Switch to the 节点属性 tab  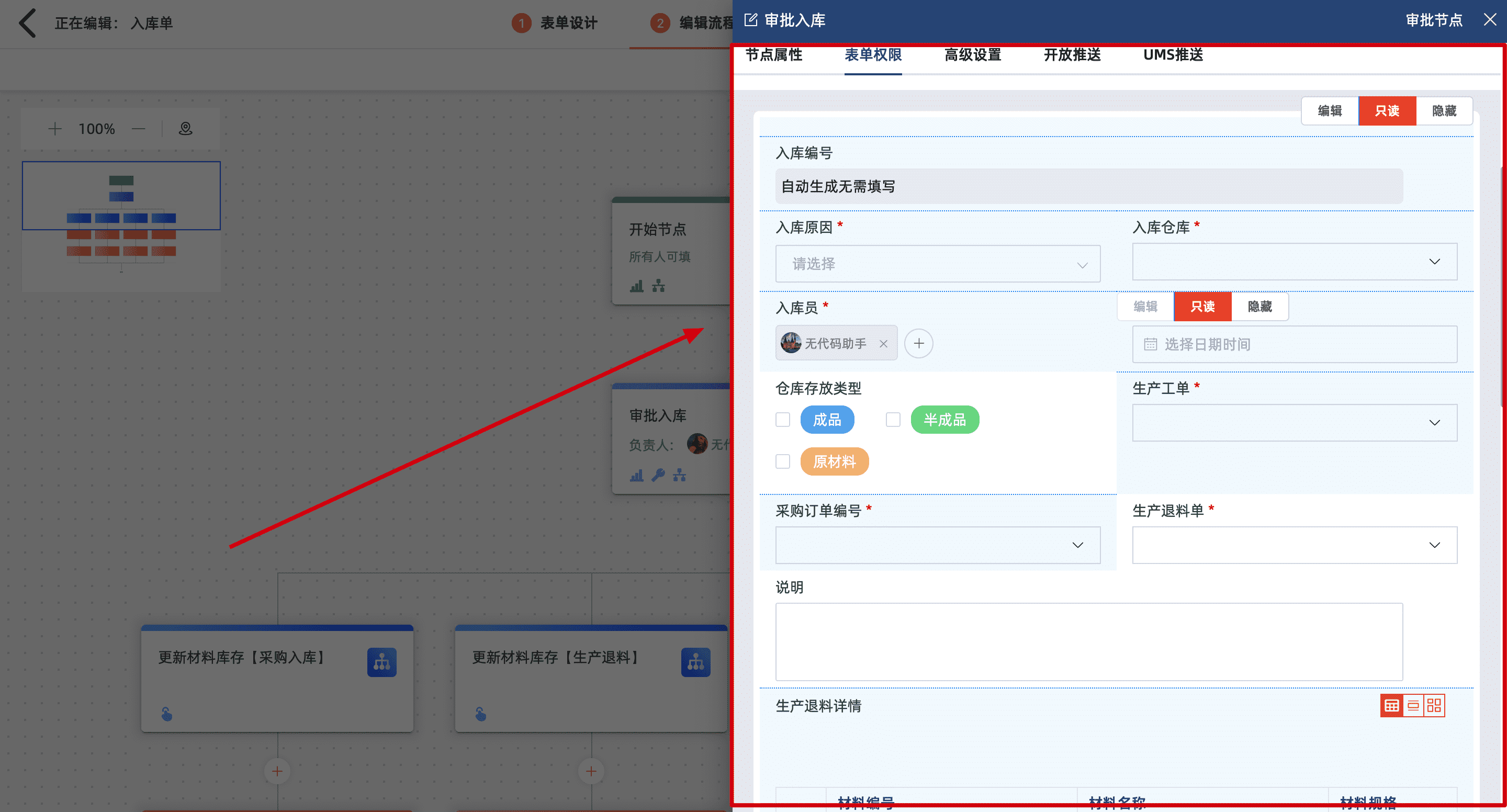point(773,55)
